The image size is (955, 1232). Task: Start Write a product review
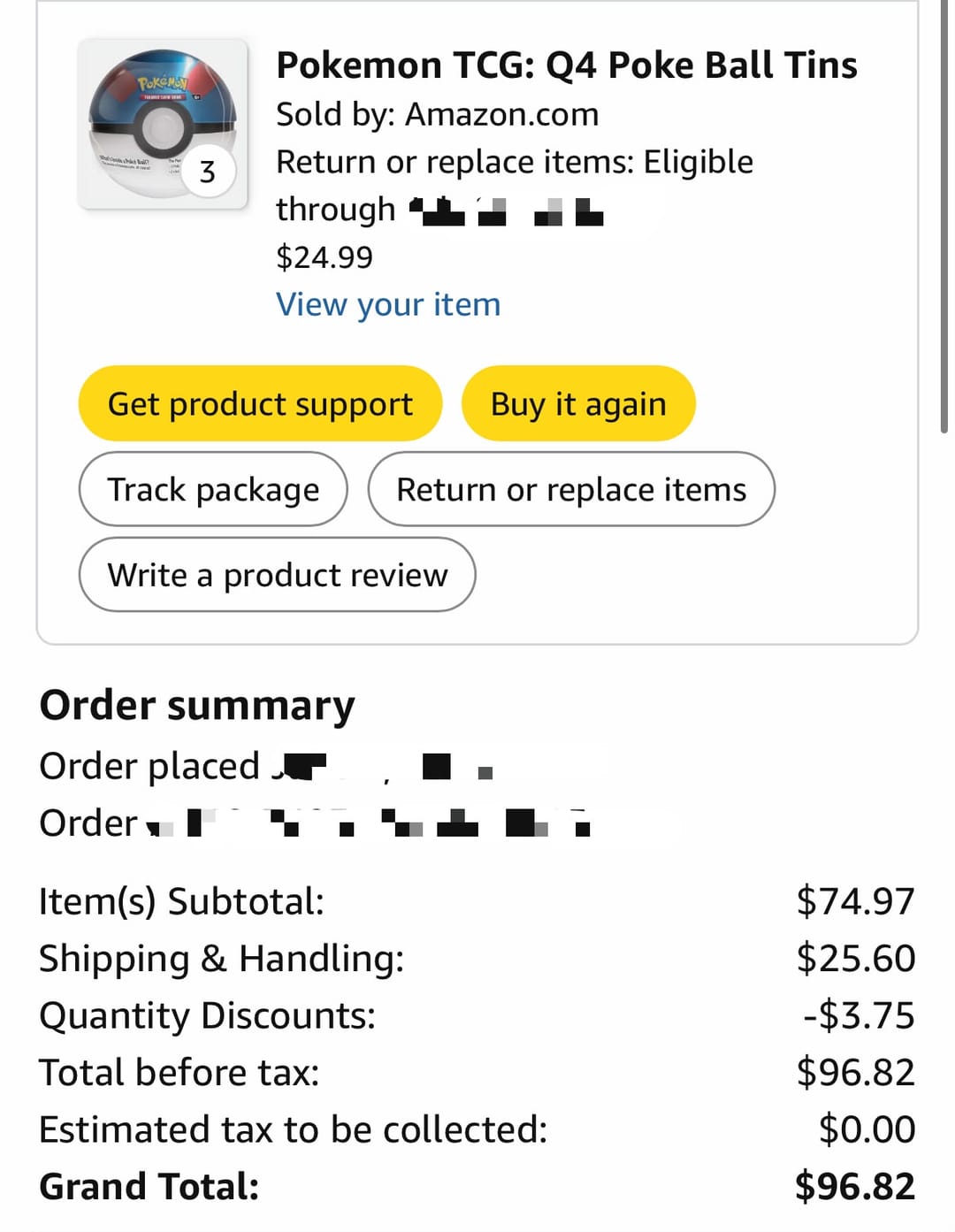[x=278, y=574]
